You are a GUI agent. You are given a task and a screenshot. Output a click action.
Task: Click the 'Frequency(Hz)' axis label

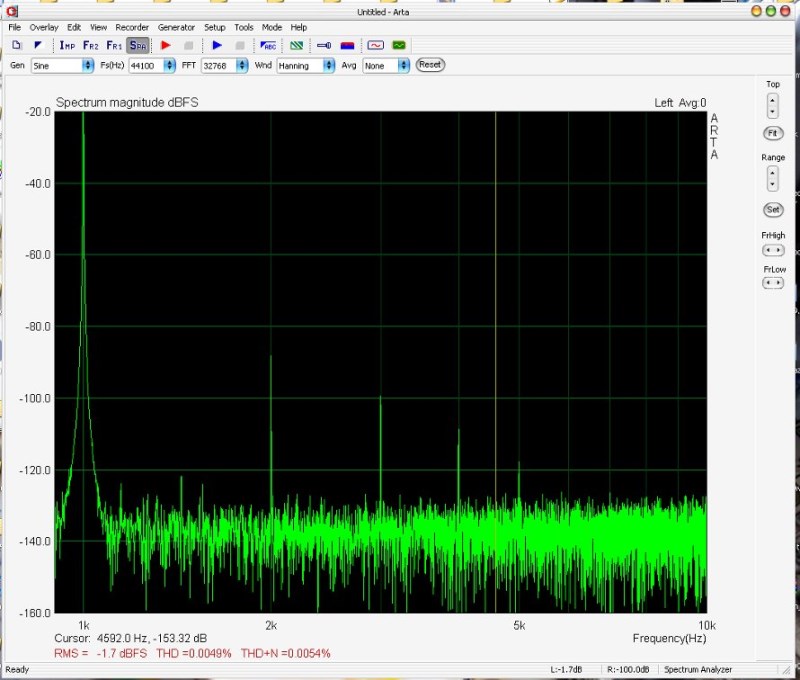pyautogui.click(x=669, y=639)
